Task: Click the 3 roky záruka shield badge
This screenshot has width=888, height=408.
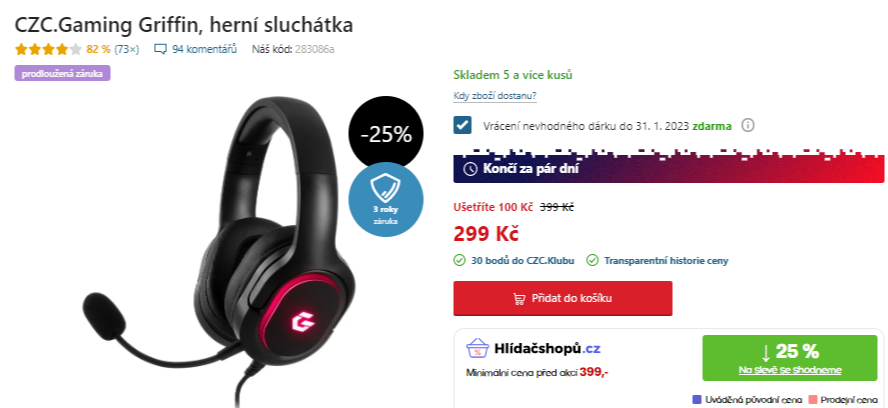Action: click(386, 199)
